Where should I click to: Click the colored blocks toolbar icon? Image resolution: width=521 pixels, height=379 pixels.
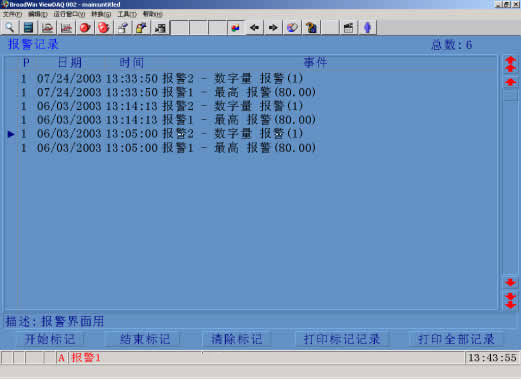click(x=236, y=27)
